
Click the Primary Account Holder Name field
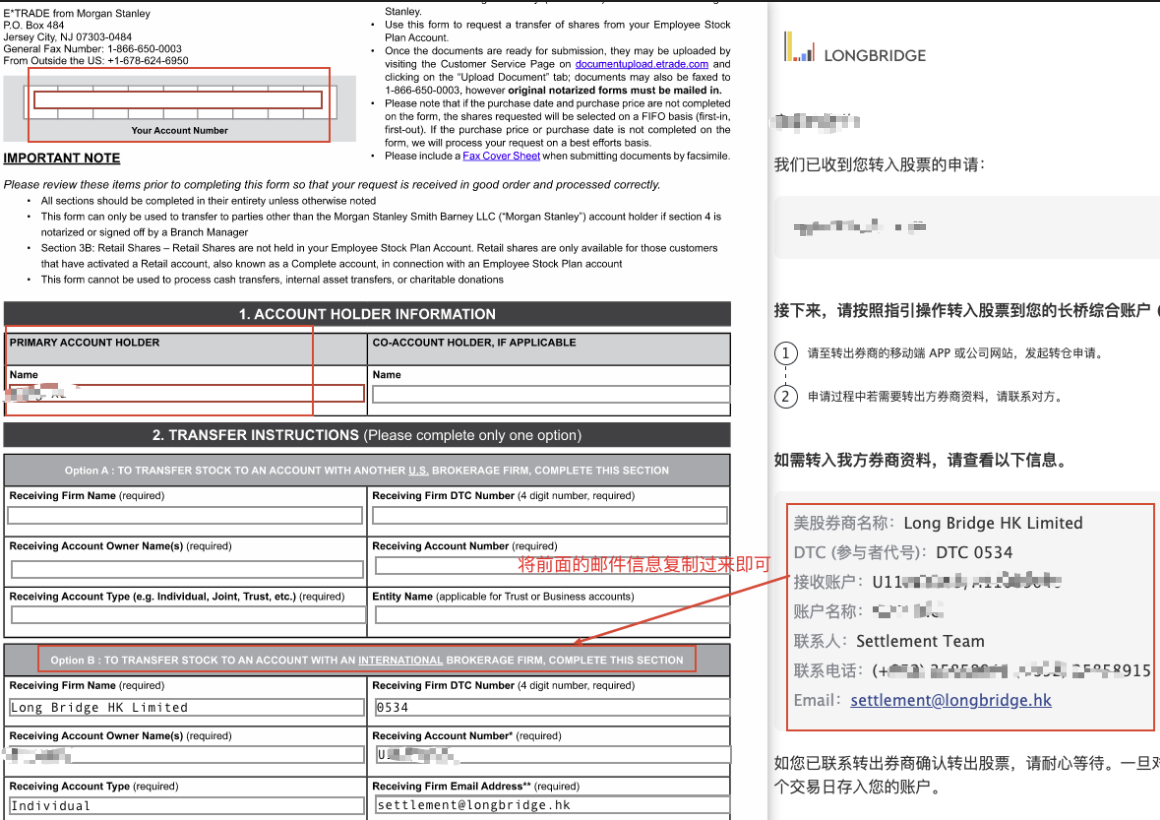pos(185,394)
